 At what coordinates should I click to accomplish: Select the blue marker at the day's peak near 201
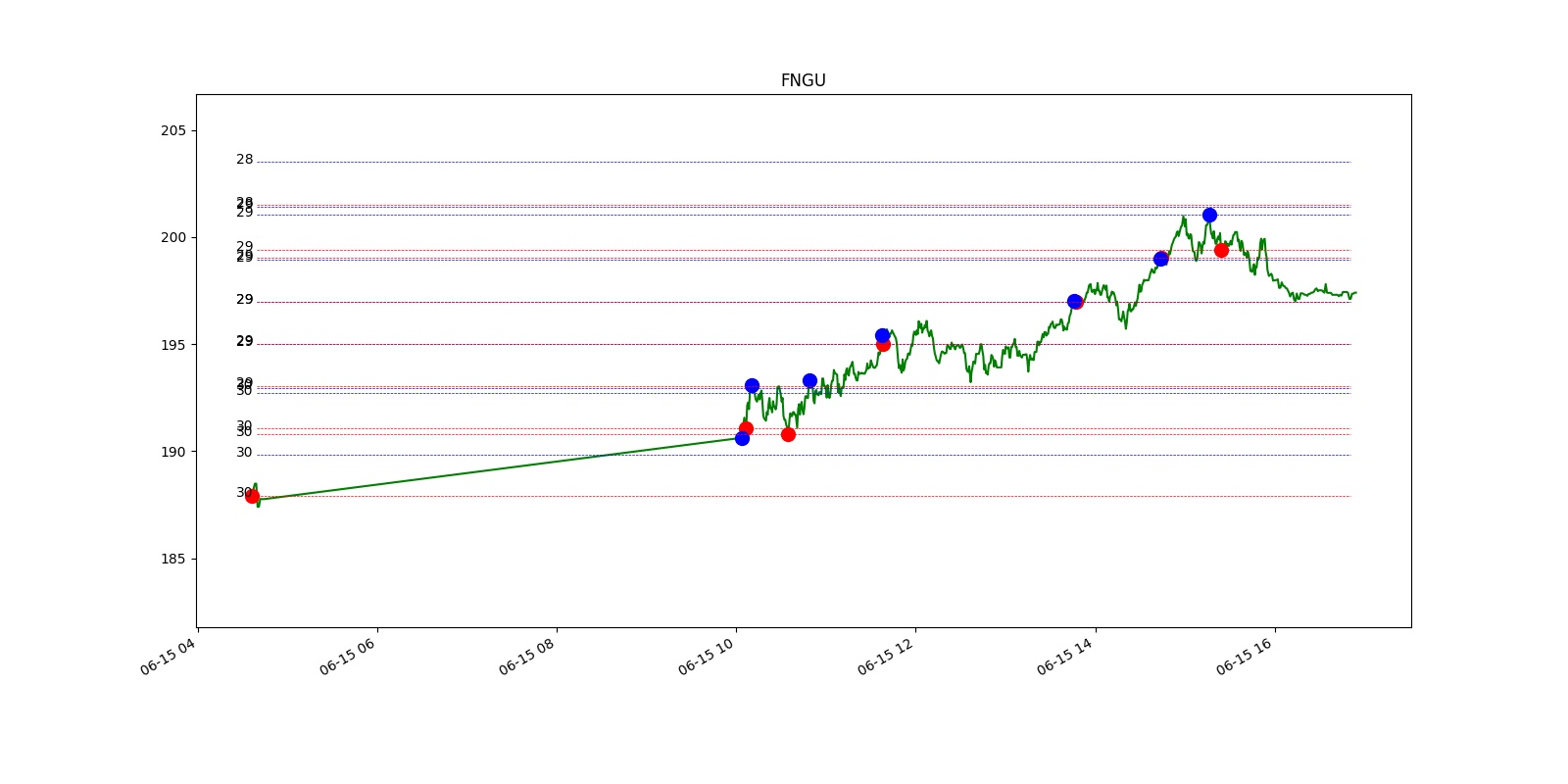tap(1209, 215)
